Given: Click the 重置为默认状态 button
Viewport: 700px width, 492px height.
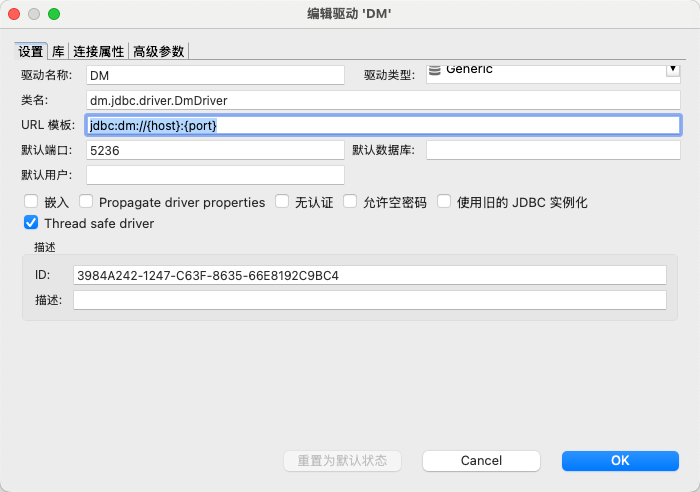Looking at the screenshot, I should 342,461.
